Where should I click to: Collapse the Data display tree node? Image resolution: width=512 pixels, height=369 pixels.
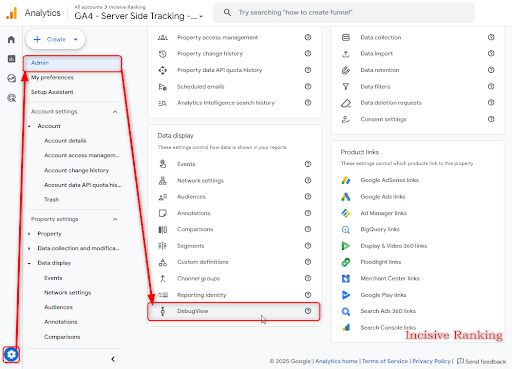[x=29, y=263]
